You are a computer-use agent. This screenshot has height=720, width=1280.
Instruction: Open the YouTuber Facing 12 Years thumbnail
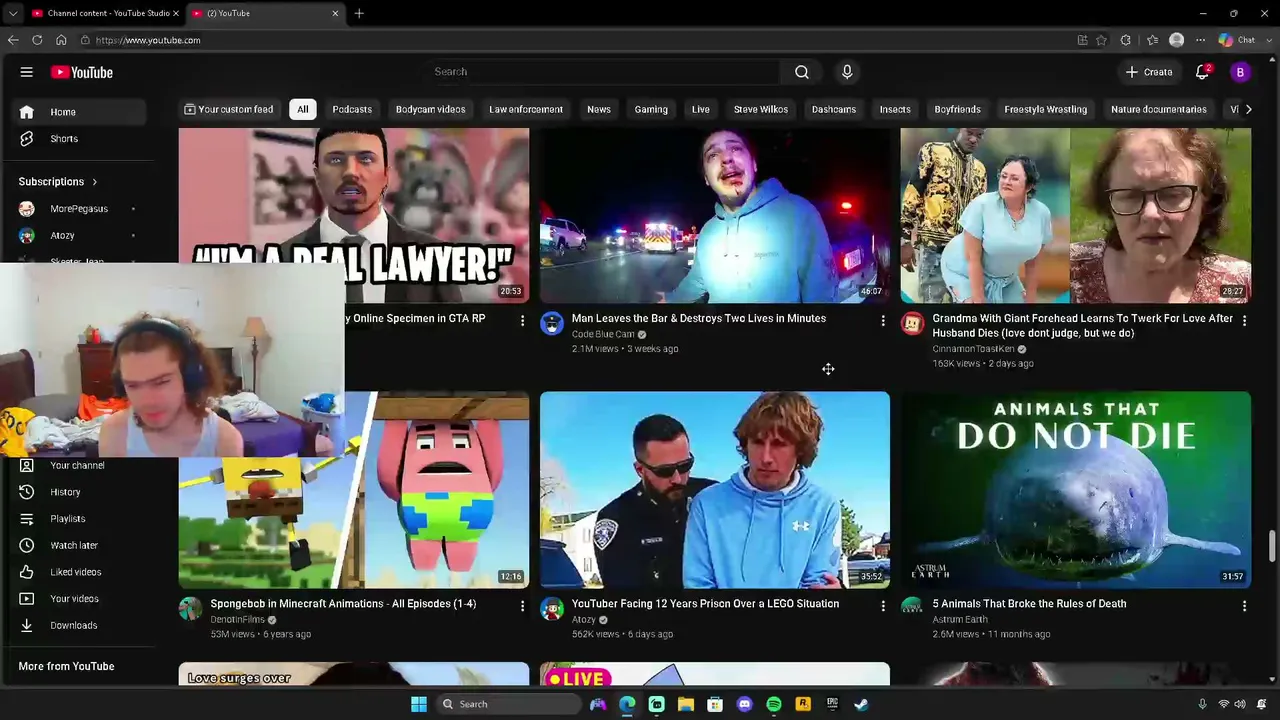pos(715,489)
